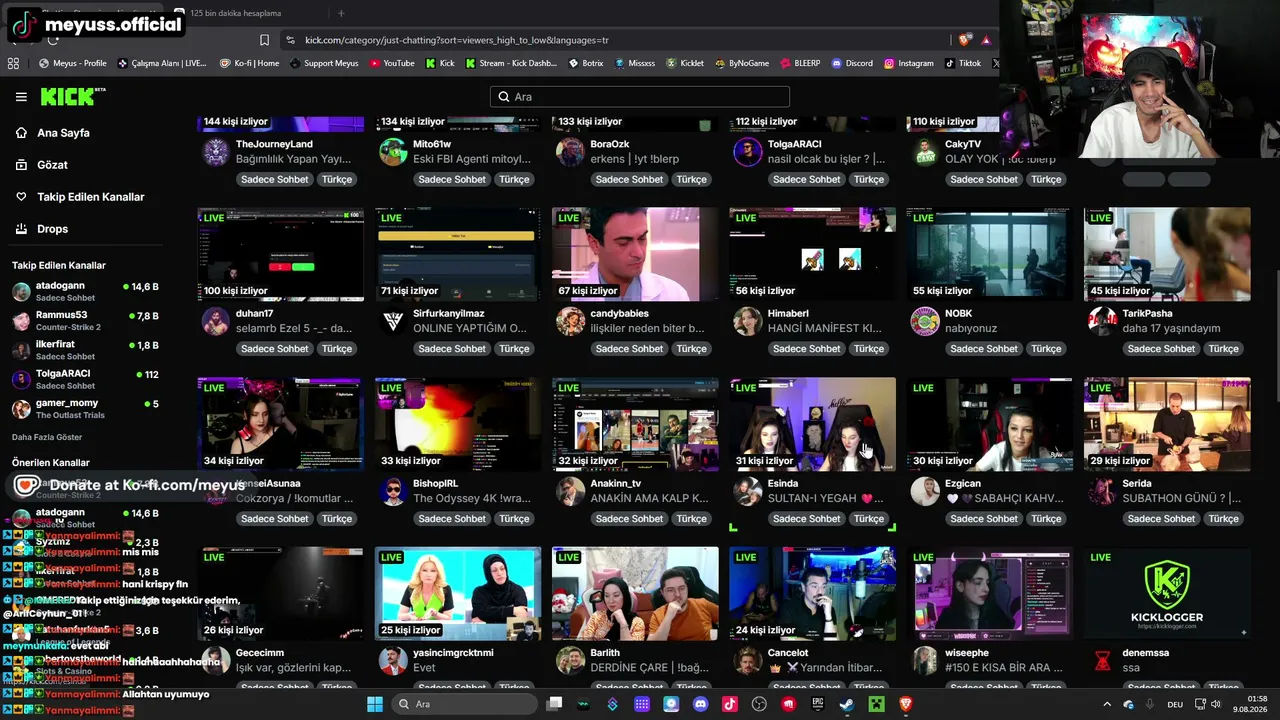
Task: Open Instagram bookmark
Action: click(x=909, y=63)
